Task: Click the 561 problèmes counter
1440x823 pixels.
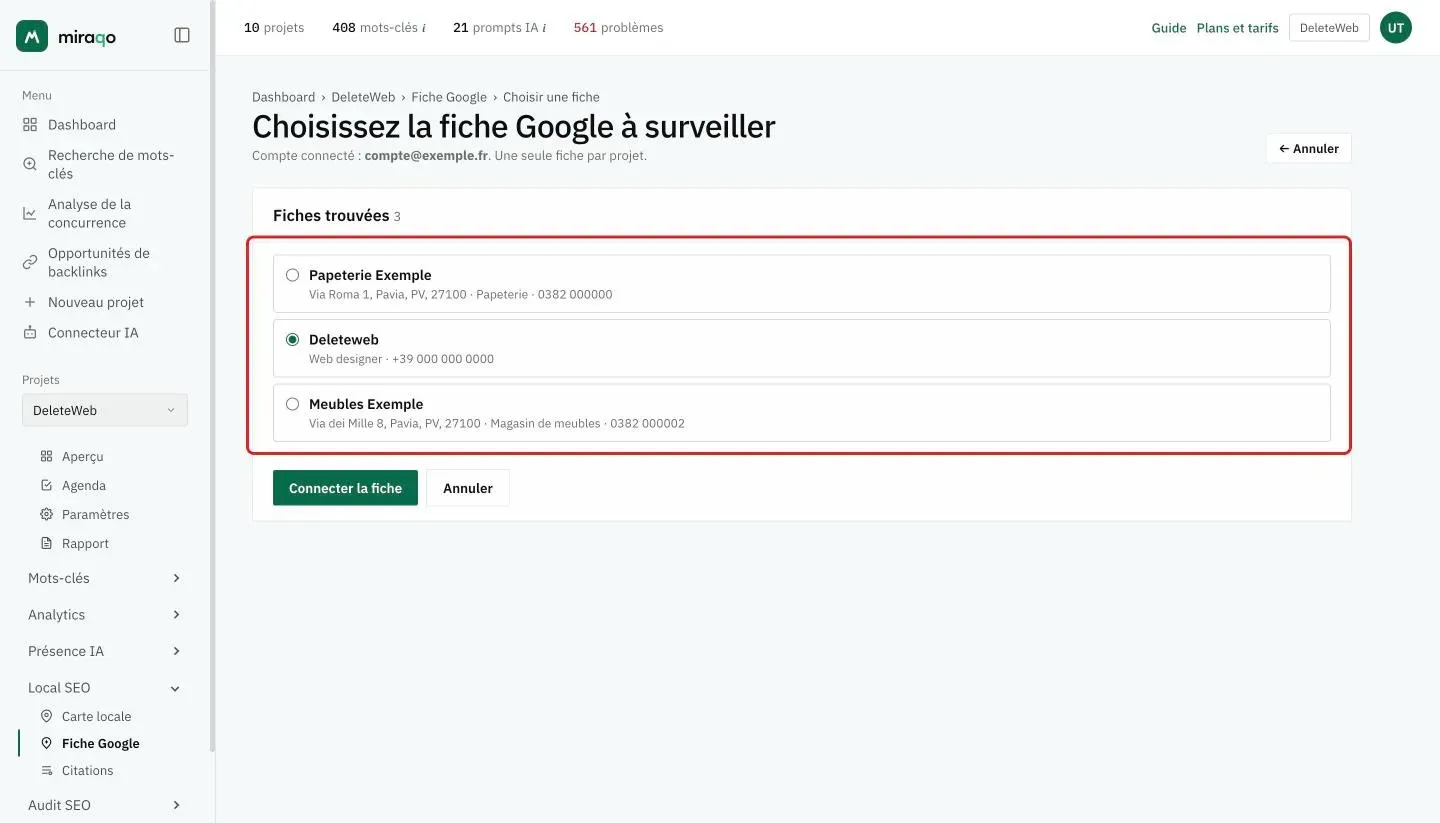Action: pyautogui.click(x=618, y=28)
